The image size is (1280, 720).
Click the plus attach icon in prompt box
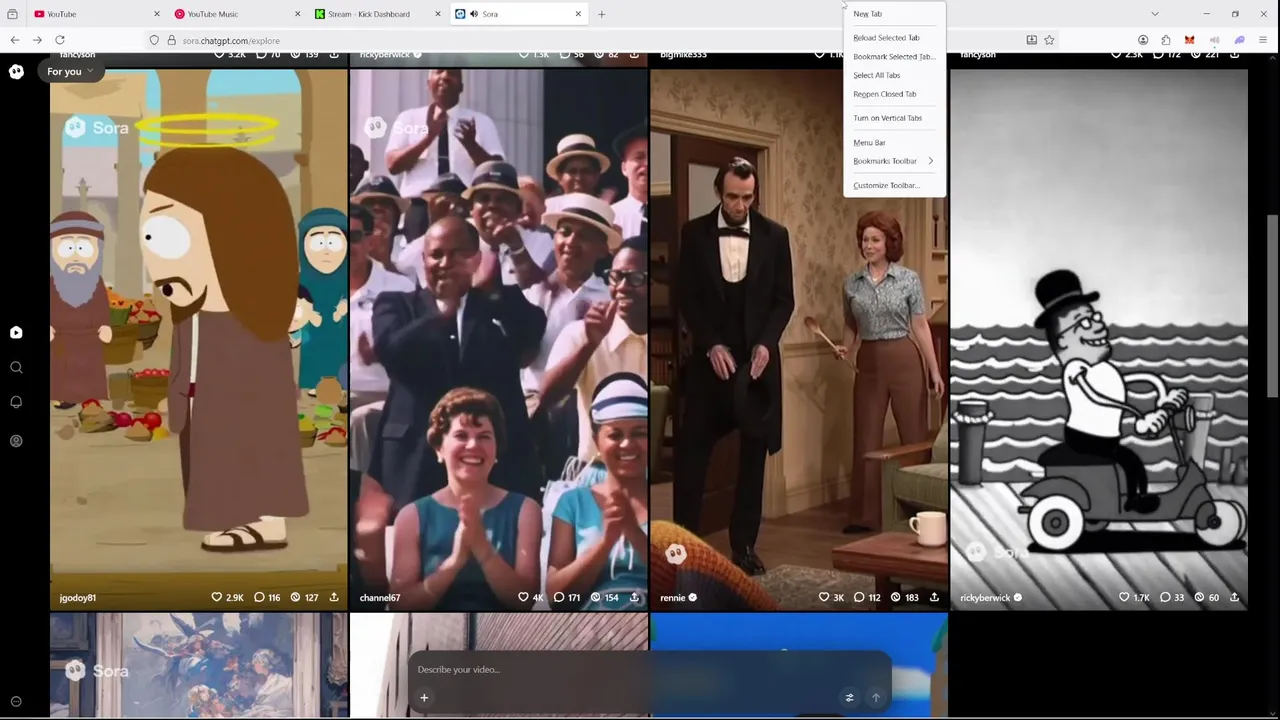(x=424, y=698)
